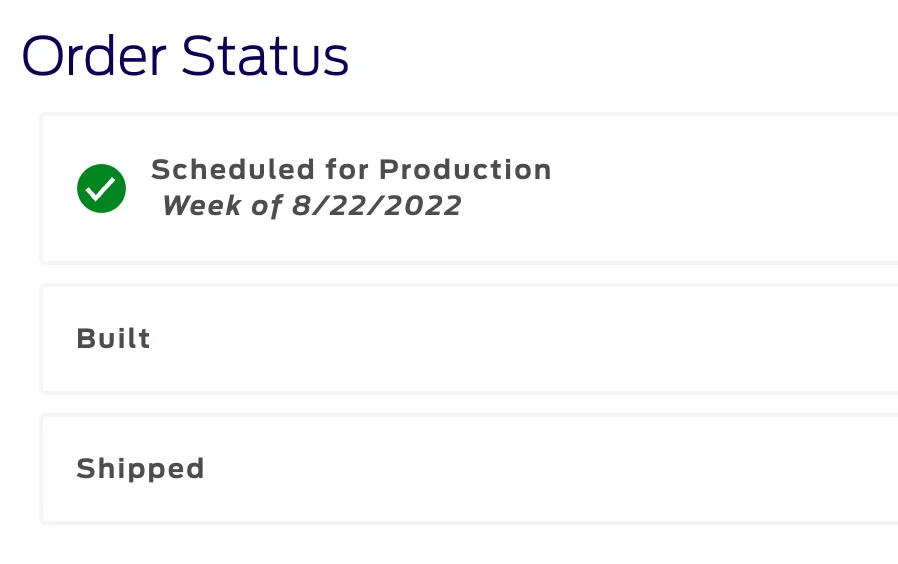Open the Shipped status row
This screenshot has height=564, width=898.
[x=470, y=469]
